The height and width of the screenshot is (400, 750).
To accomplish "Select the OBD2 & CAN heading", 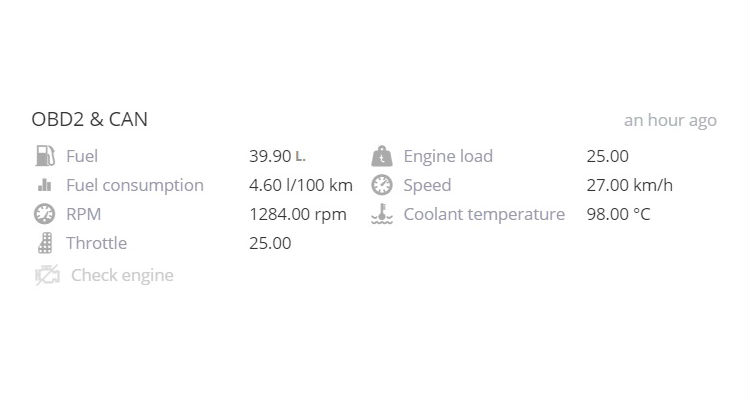I will 89,119.
